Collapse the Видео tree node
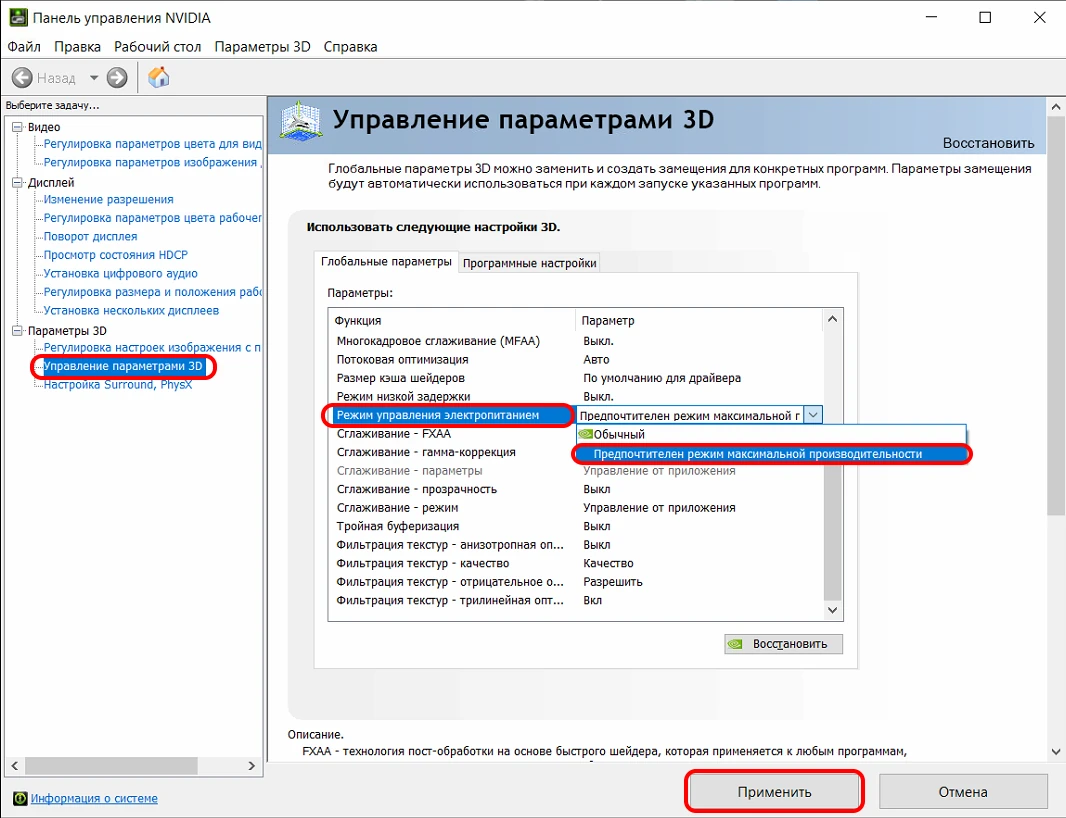 pyautogui.click(x=17, y=127)
